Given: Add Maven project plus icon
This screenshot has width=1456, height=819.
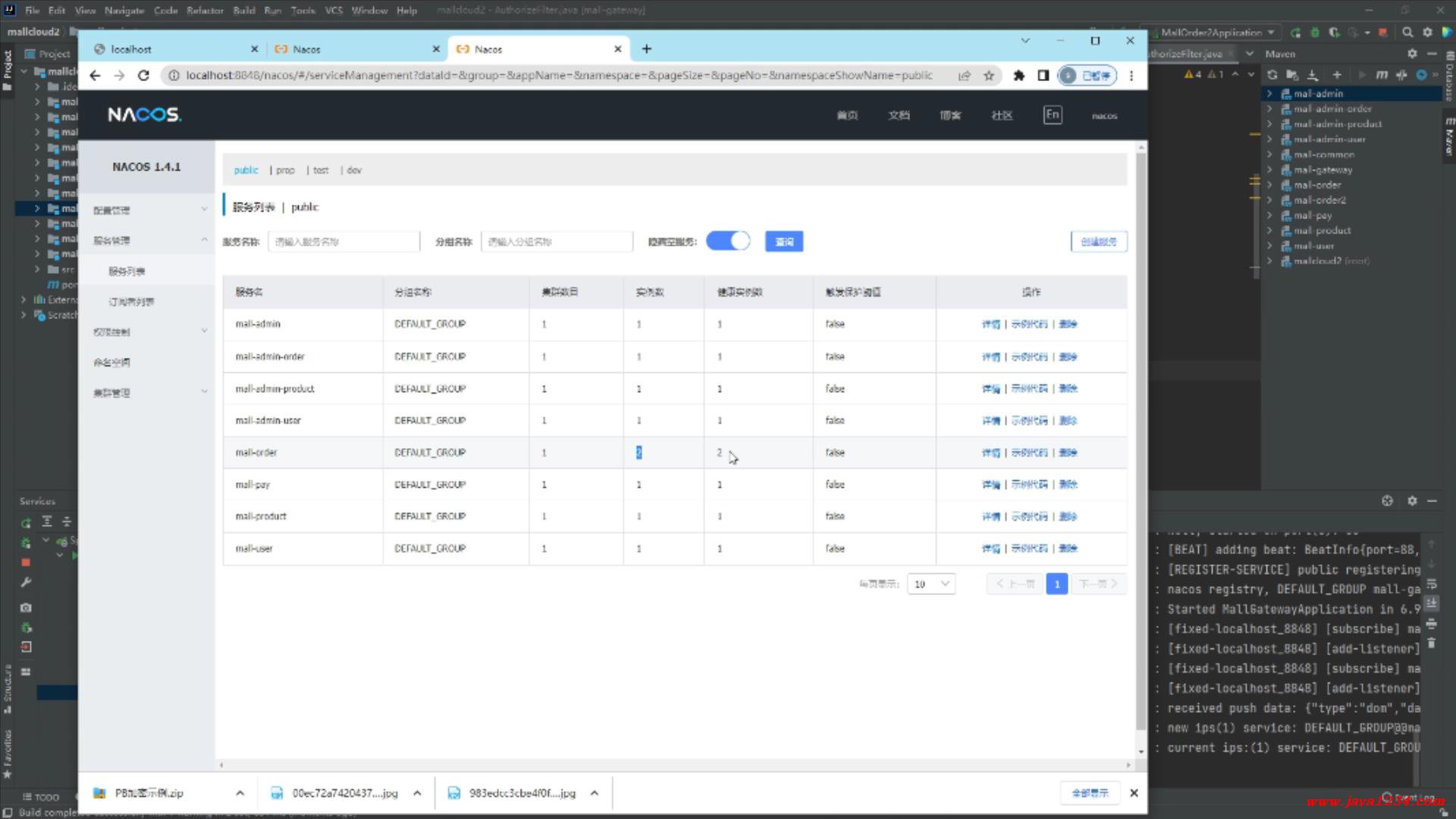Looking at the screenshot, I should pos(1337,74).
